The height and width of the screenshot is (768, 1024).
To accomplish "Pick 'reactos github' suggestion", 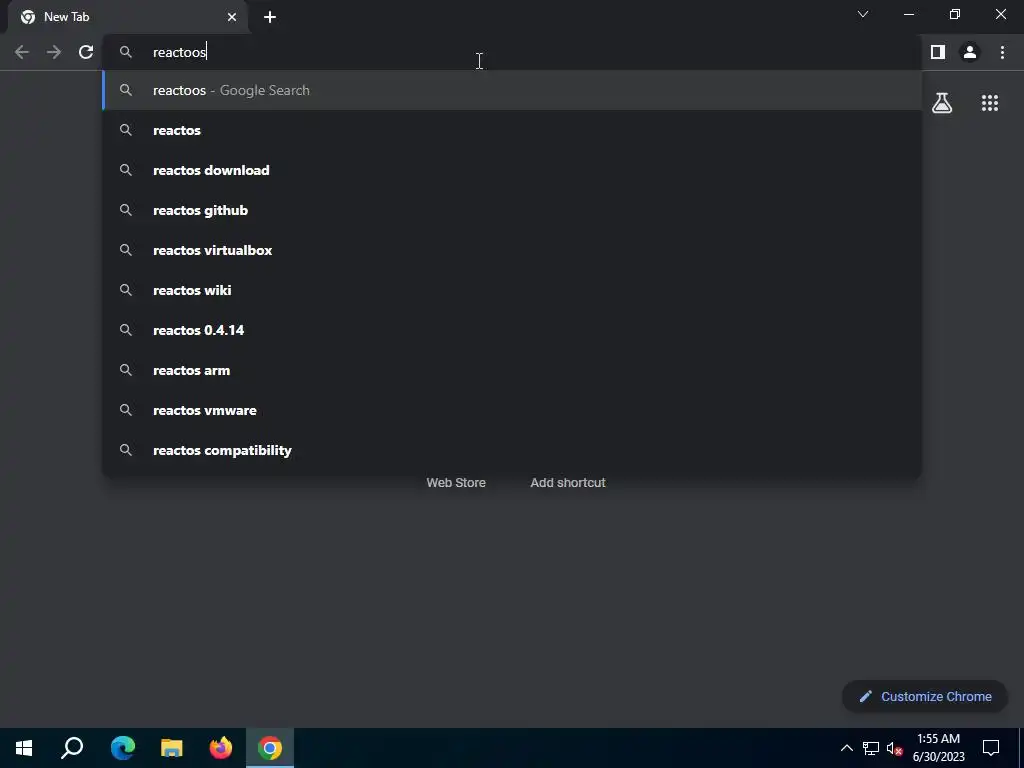I will pyautogui.click(x=512, y=210).
